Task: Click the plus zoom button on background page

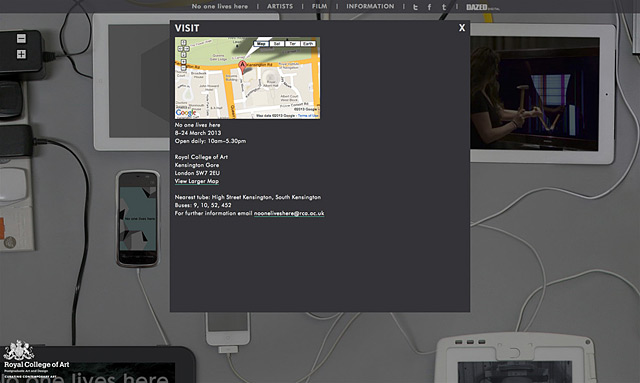Action: tap(21, 54)
